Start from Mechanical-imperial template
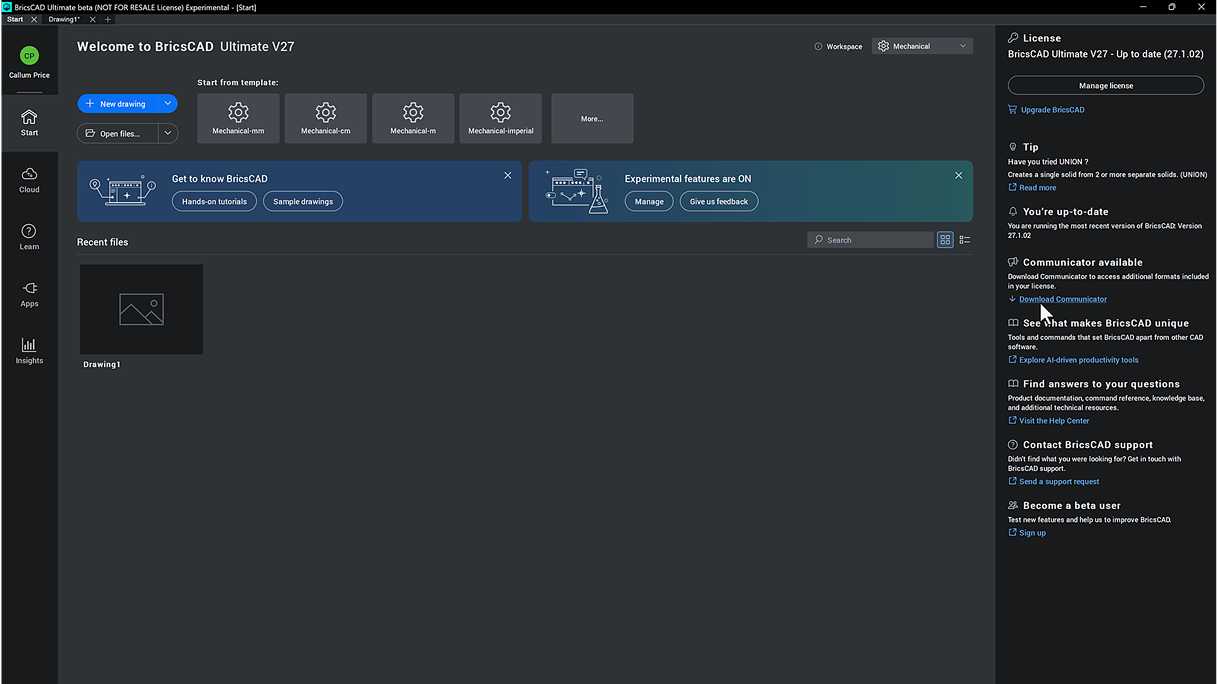The width and height of the screenshot is (1217, 684). (x=501, y=118)
